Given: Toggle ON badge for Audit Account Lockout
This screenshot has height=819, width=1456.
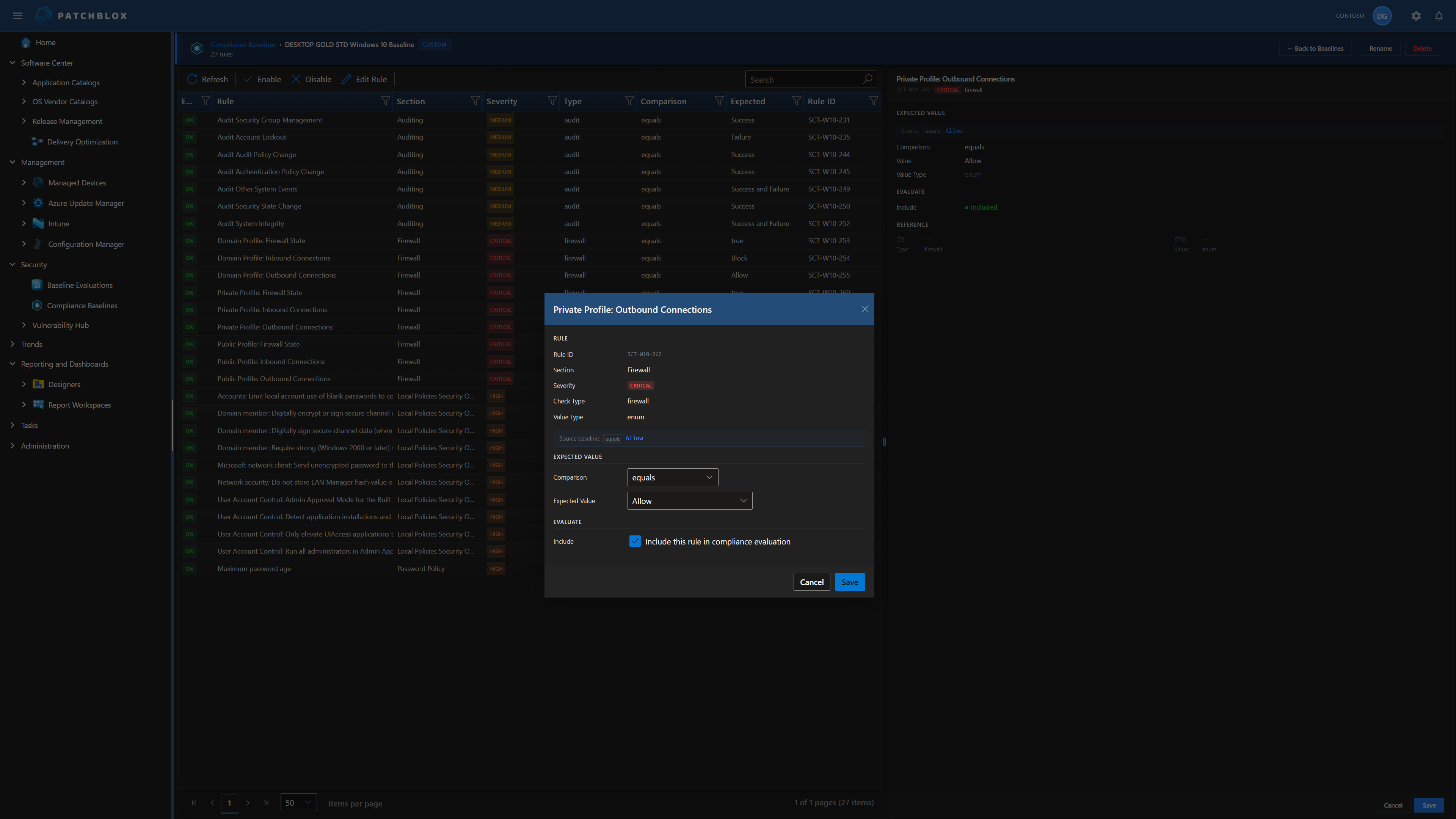Looking at the screenshot, I should click(x=189, y=137).
